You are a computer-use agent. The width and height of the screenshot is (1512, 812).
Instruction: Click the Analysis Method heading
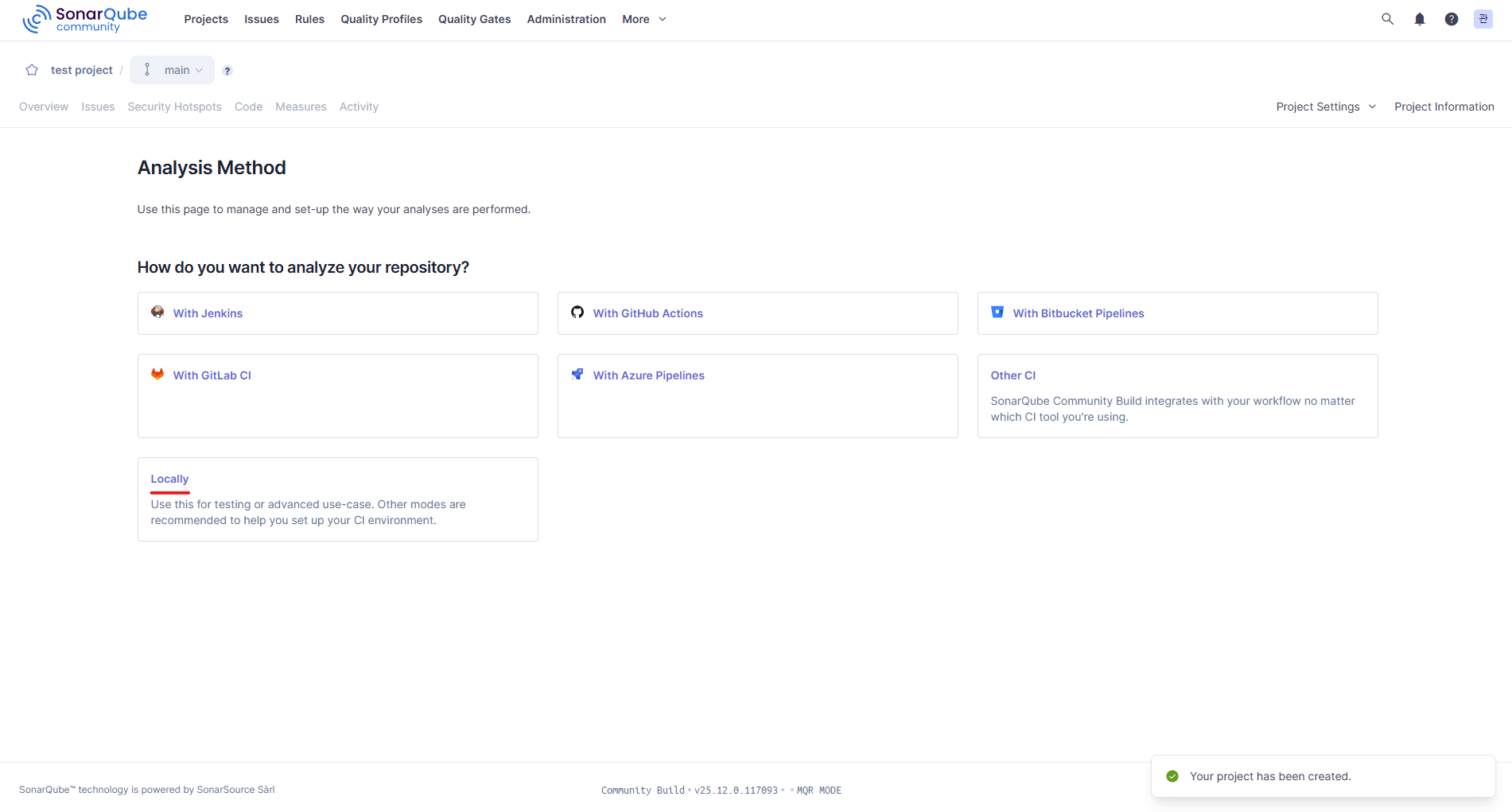212,168
